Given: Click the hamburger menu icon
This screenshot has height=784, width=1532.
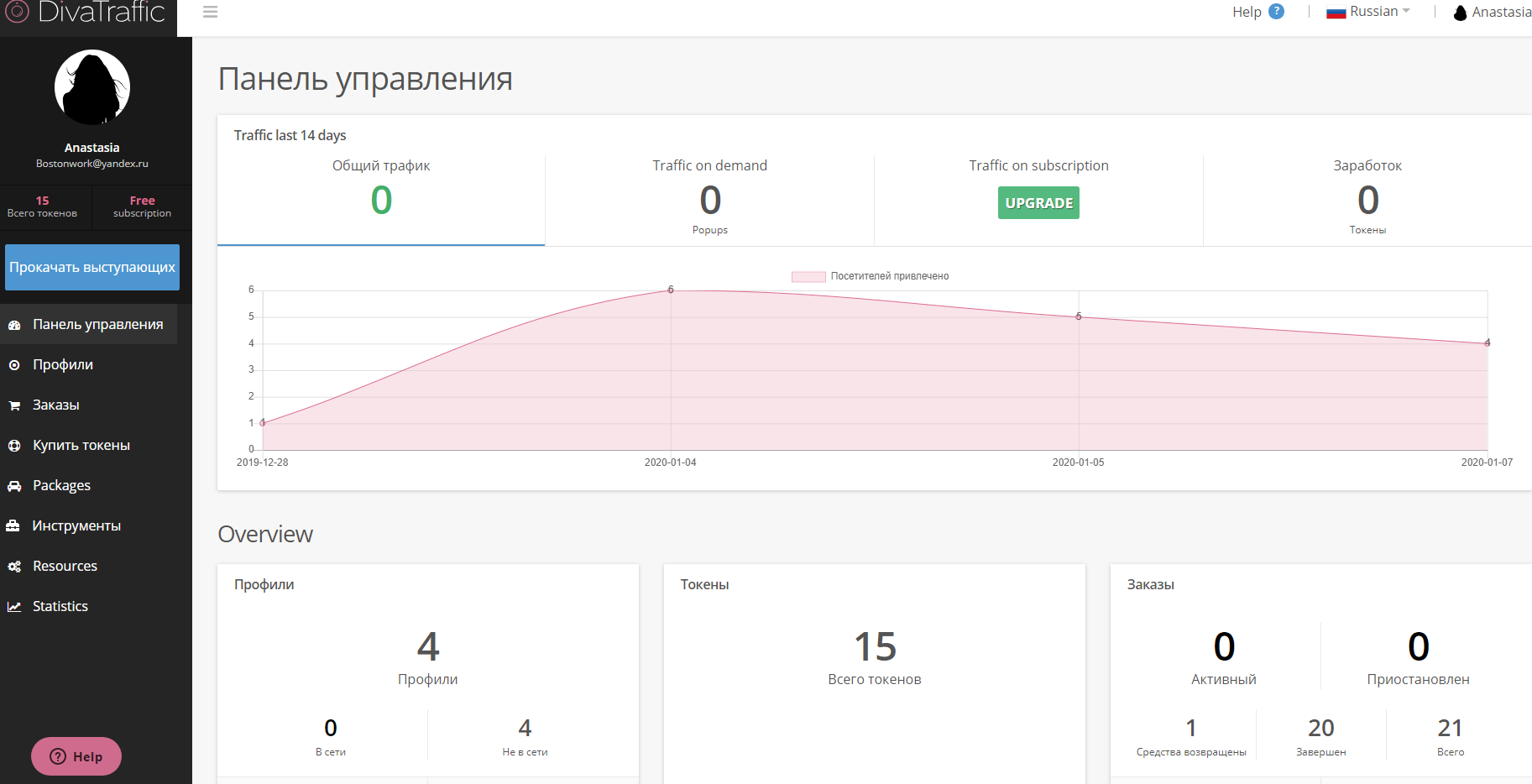Looking at the screenshot, I should (211, 12).
